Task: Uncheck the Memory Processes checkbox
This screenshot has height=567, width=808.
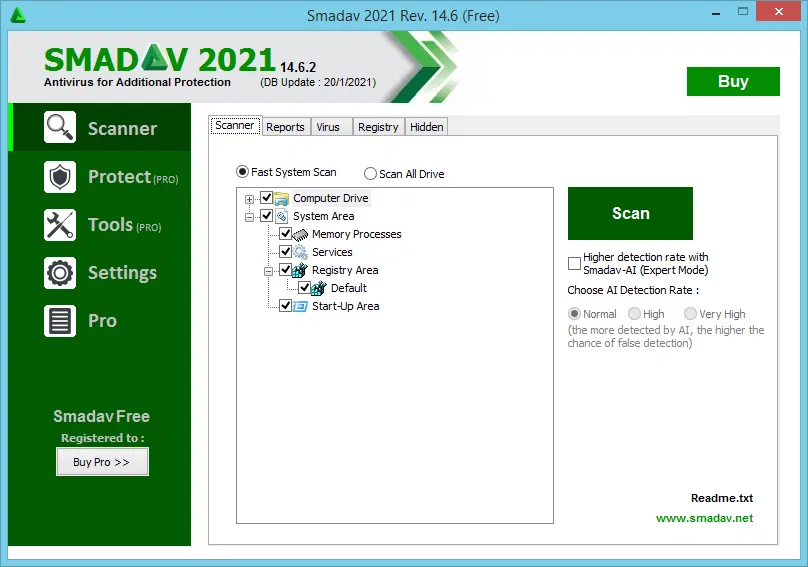Action: pos(285,234)
